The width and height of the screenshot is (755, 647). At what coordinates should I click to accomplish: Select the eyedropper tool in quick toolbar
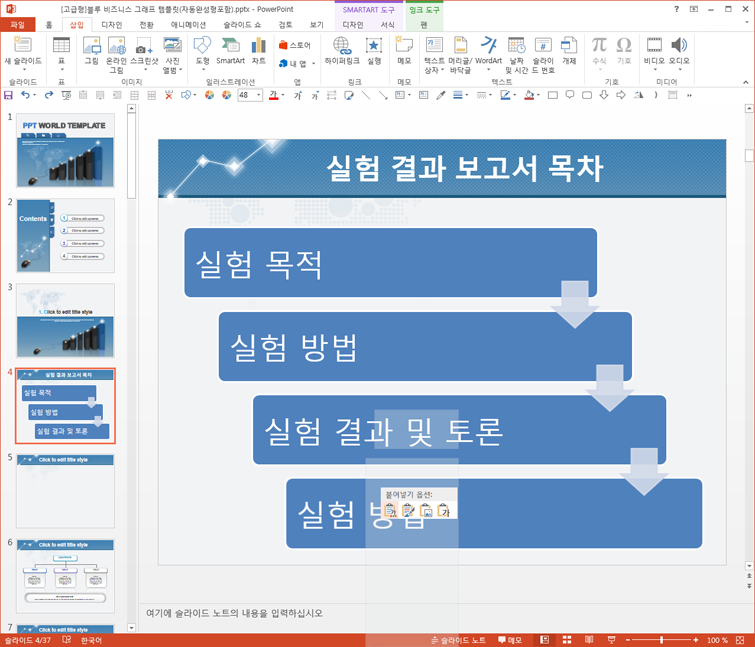[440, 95]
